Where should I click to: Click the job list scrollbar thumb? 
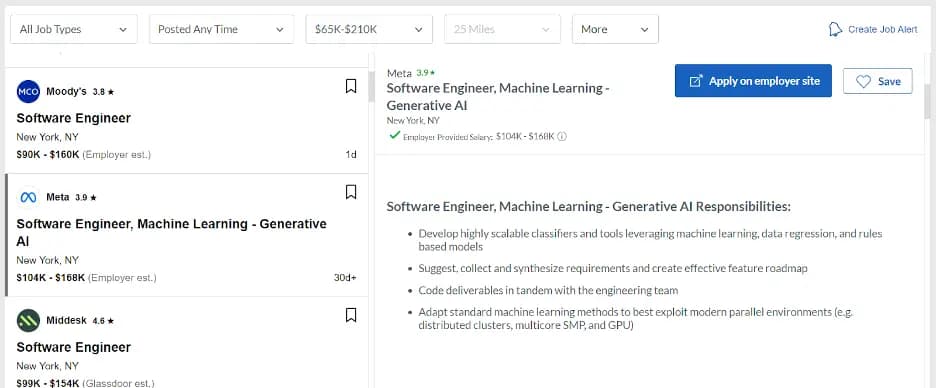pos(371,87)
